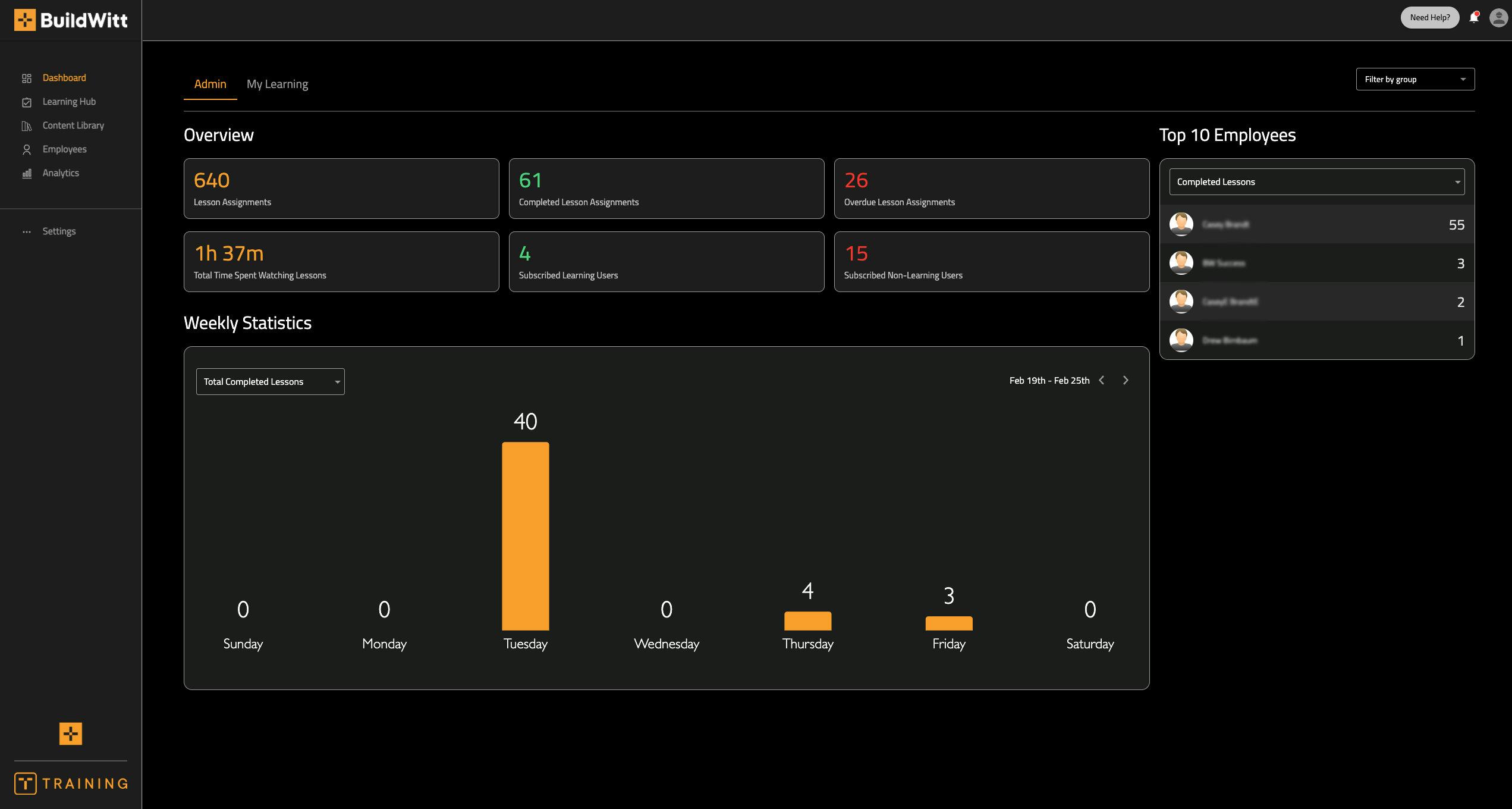Viewport: 1512px width, 809px height.
Task: Click the Content Library books icon
Action: coord(26,126)
